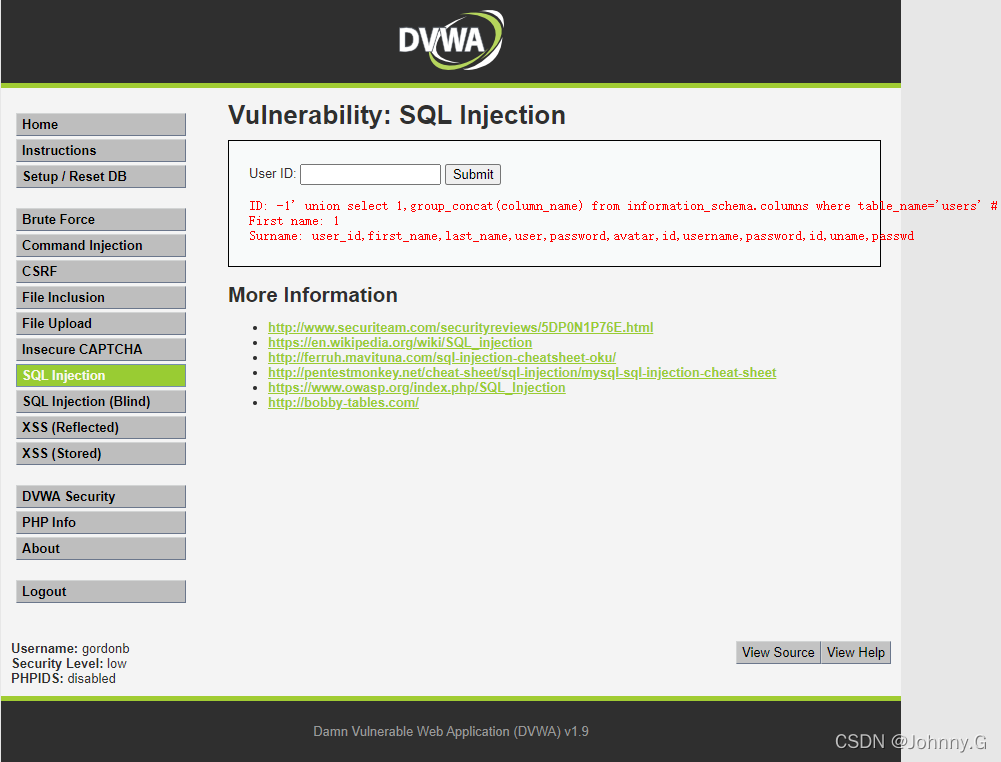Open SQL Injection (Blind) page

pyautogui.click(x=101, y=401)
